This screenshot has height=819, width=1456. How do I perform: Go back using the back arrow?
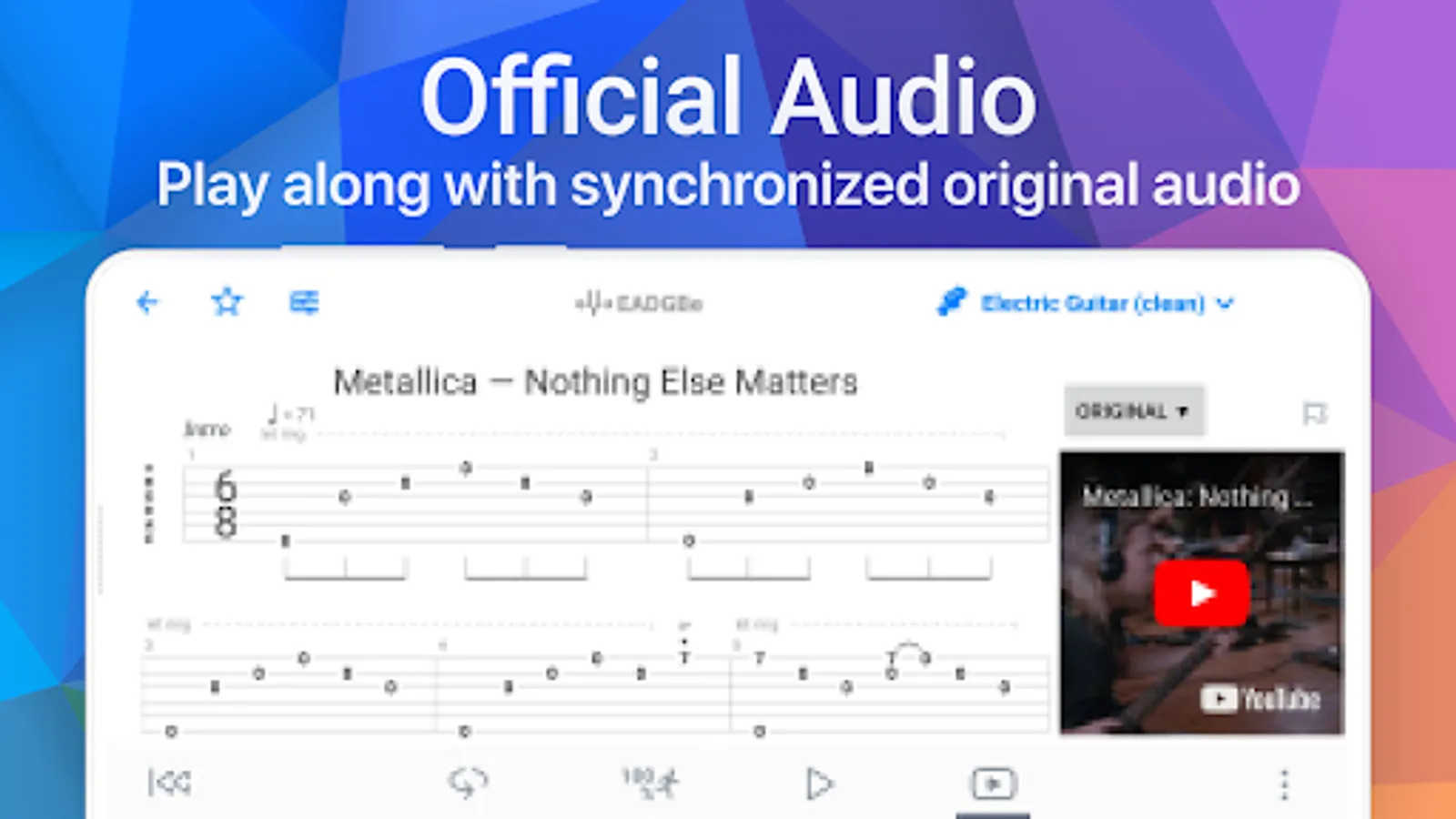point(147,302)
